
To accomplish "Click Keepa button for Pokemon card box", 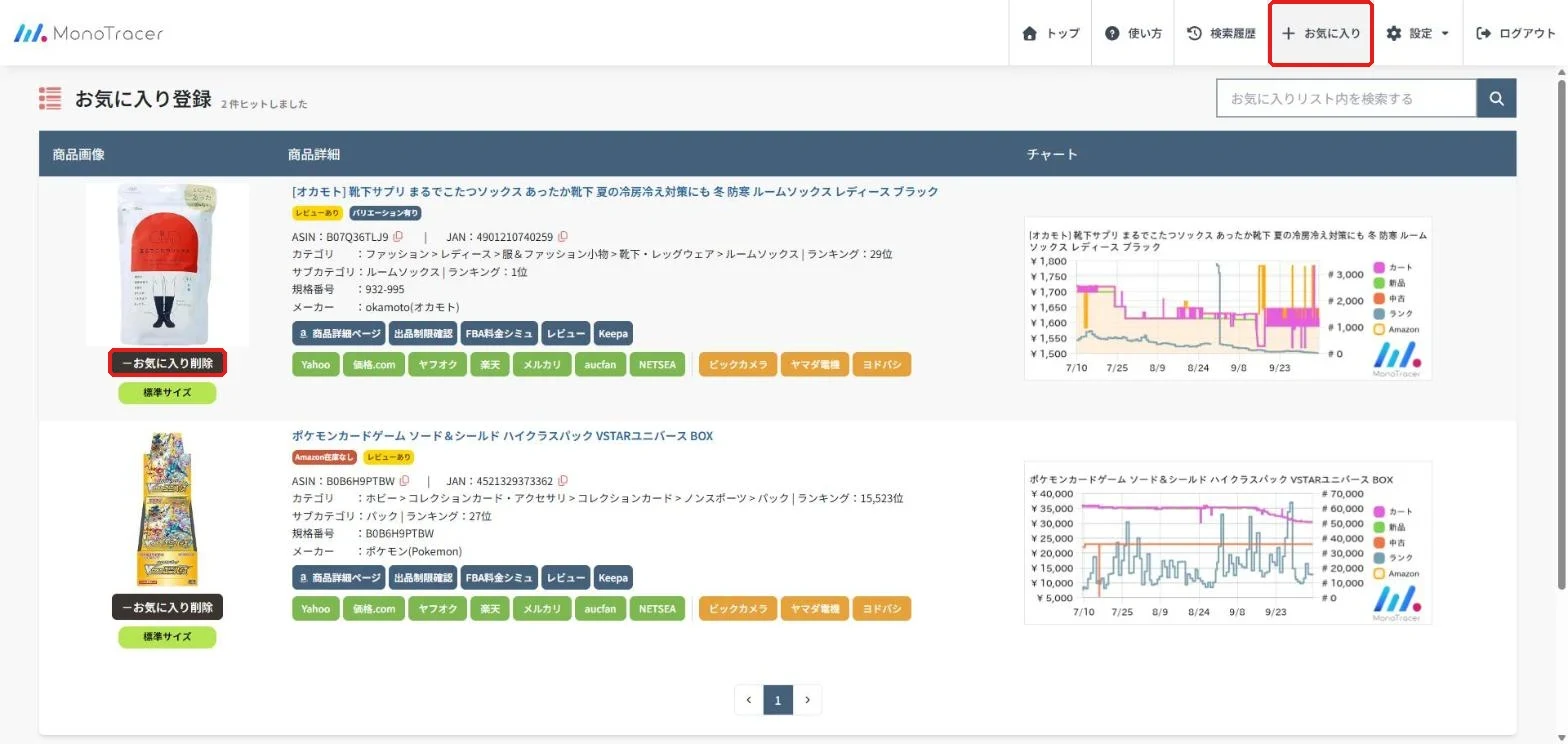I will [613, 577].
